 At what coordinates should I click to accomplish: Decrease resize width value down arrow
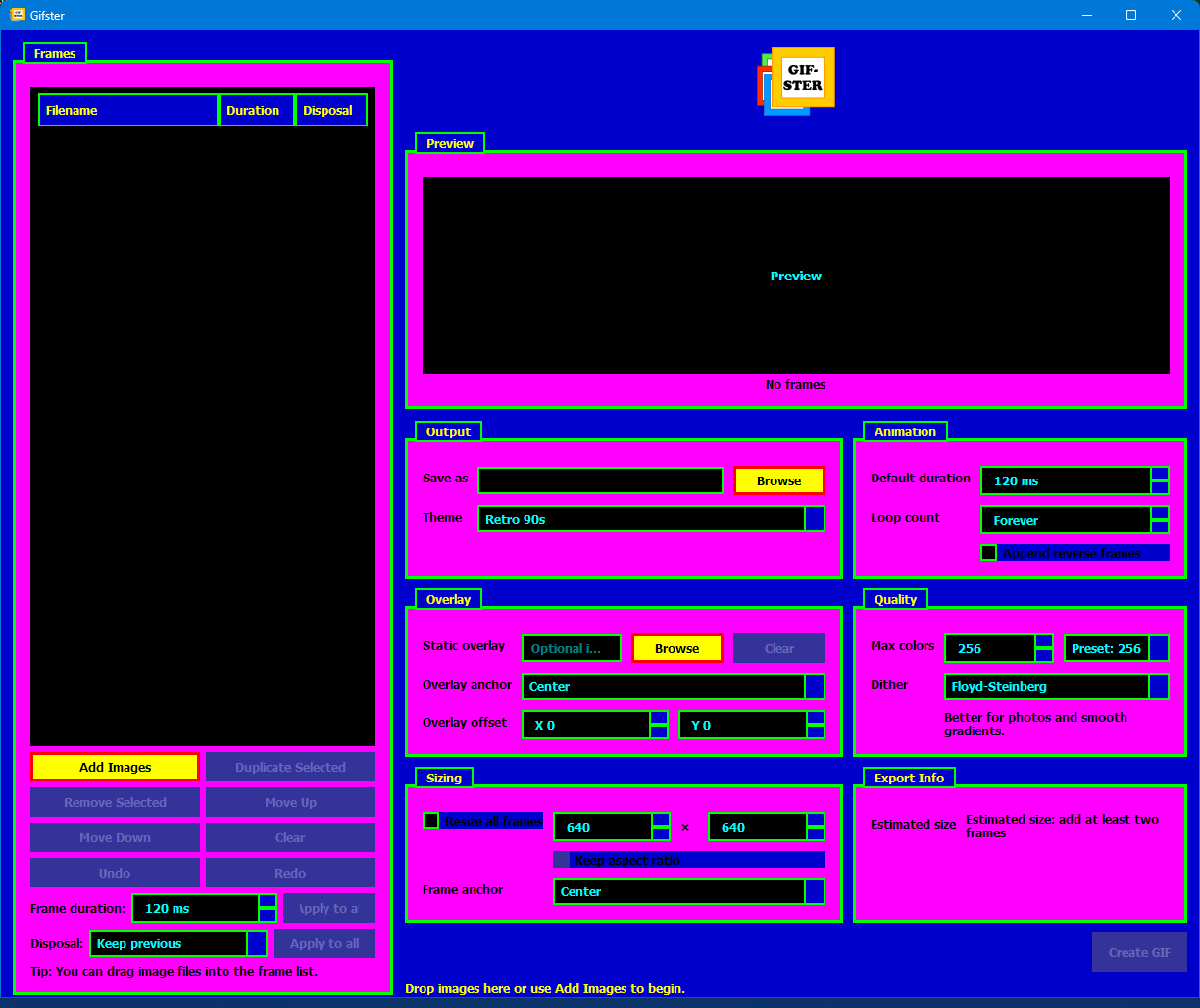(x=661, y=833)
